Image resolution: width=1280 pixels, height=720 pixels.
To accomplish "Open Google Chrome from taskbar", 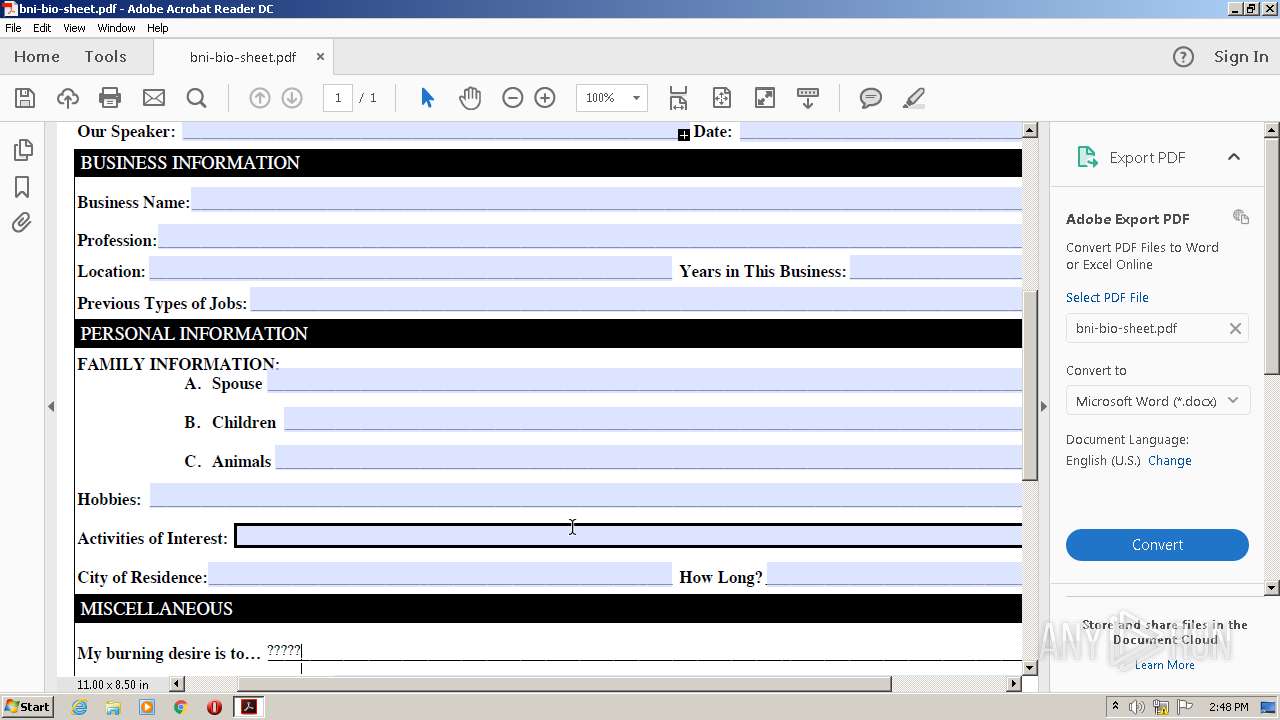I will 180,707.
